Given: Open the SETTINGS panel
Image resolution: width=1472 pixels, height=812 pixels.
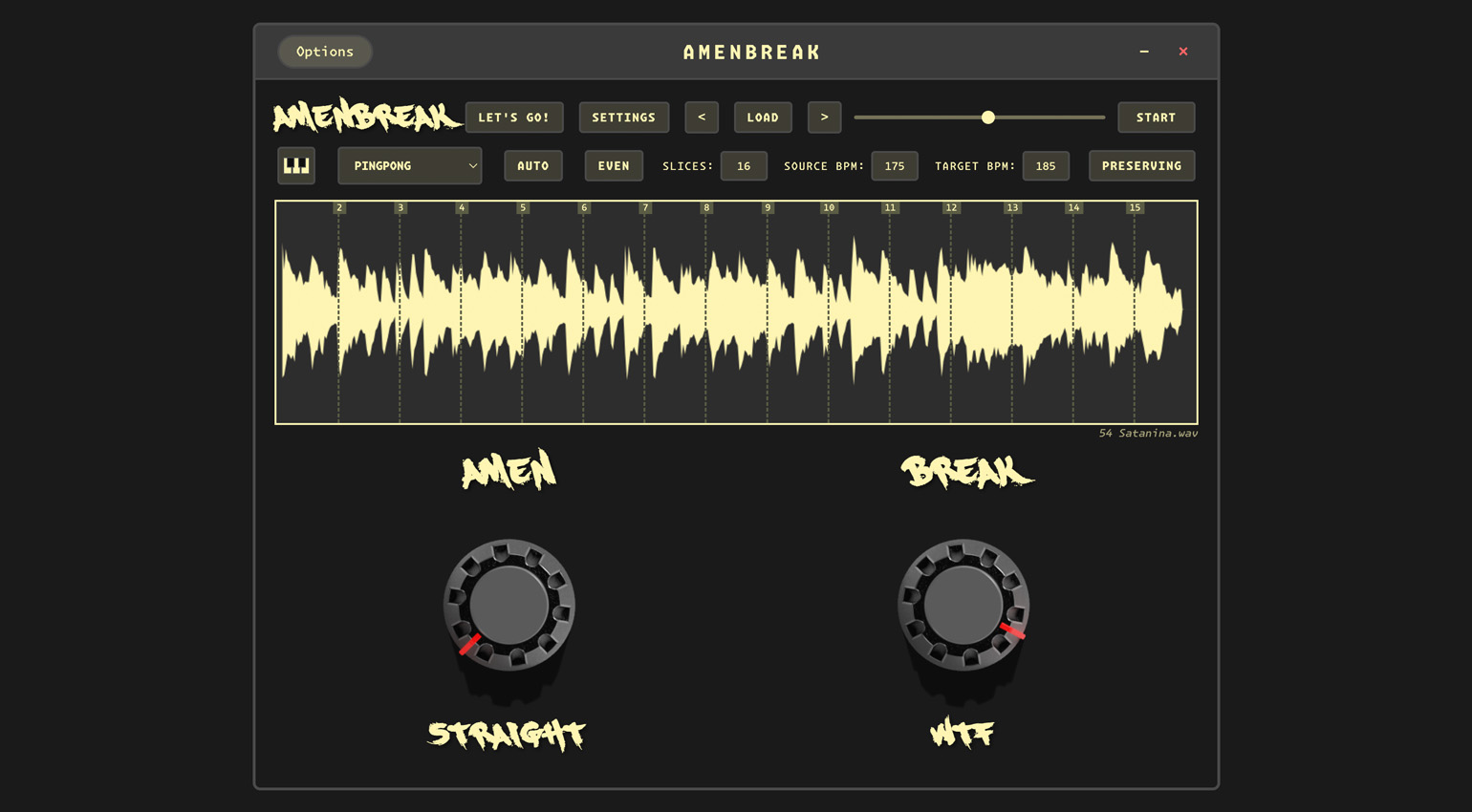Looking at the screenshot, I should (x=623, y=118).
